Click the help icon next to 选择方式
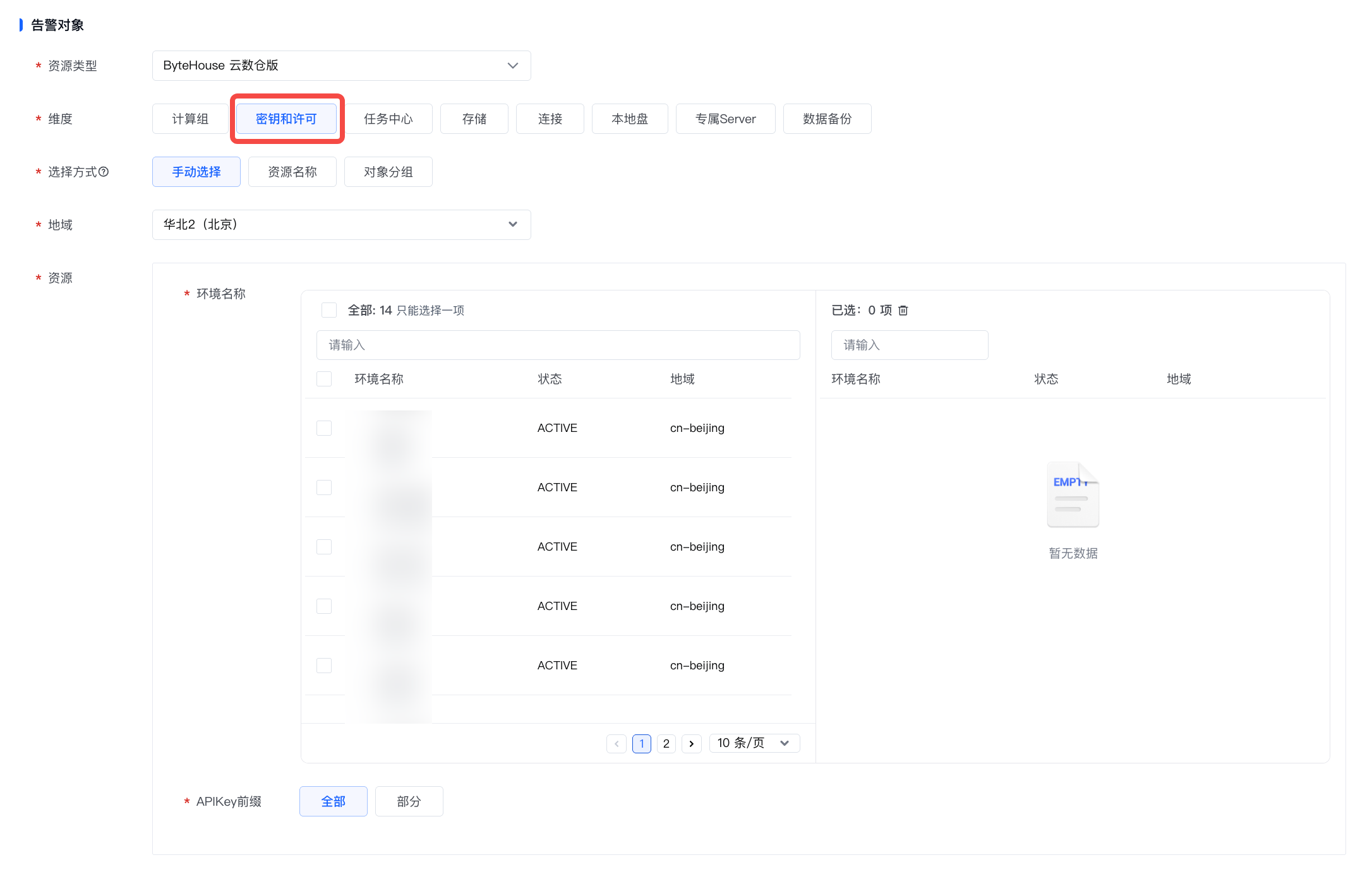Screen dimensions: 1372x879 [104, 172]
